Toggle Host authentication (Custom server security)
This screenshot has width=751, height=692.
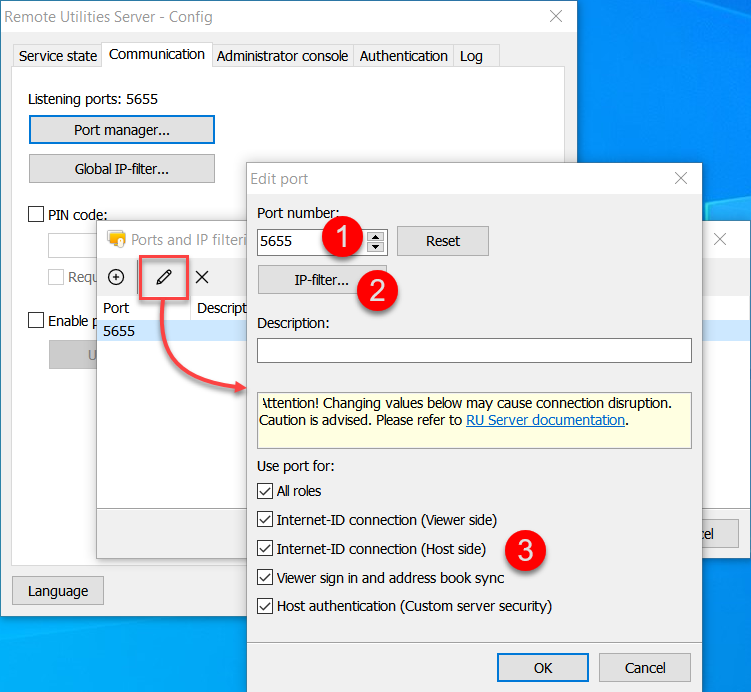tap(265, 606)
